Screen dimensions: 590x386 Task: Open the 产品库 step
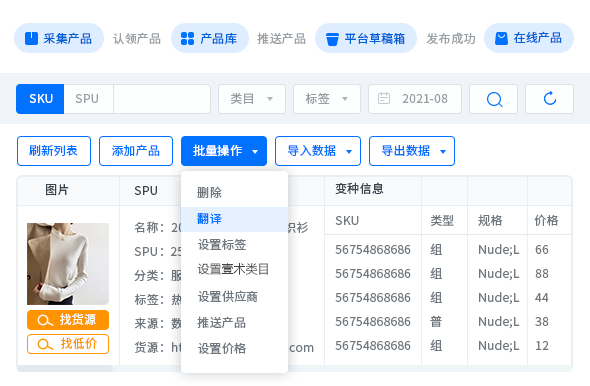point(210,38)
